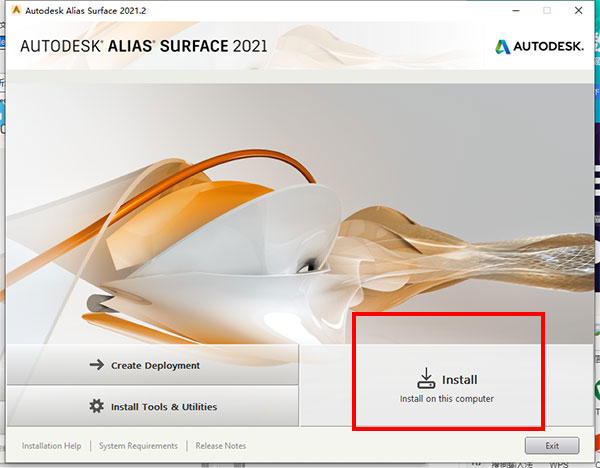
Task: Click the Autodesk logo at top right
Action: coord(539,46)
